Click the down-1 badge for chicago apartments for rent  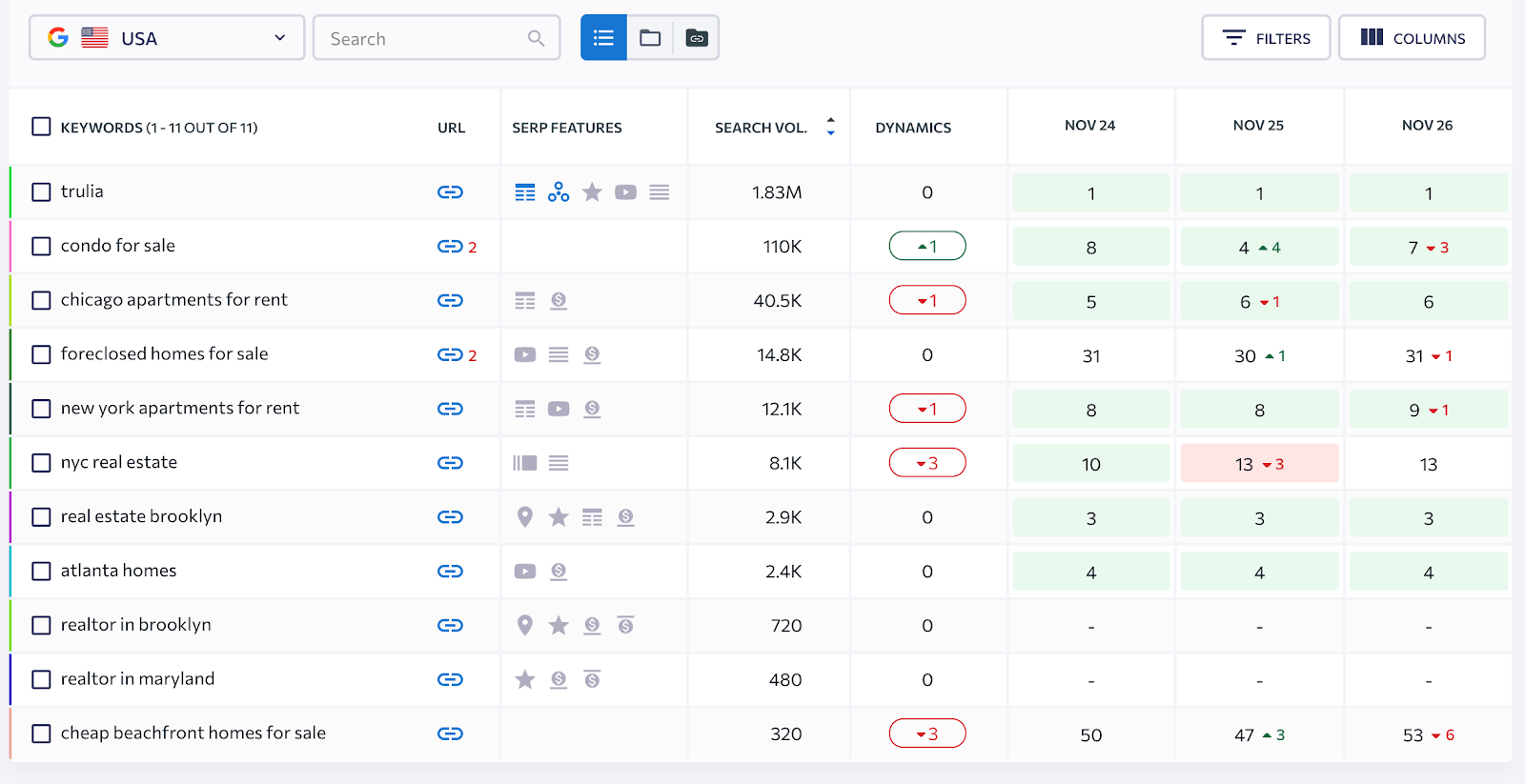pos(927,301)
